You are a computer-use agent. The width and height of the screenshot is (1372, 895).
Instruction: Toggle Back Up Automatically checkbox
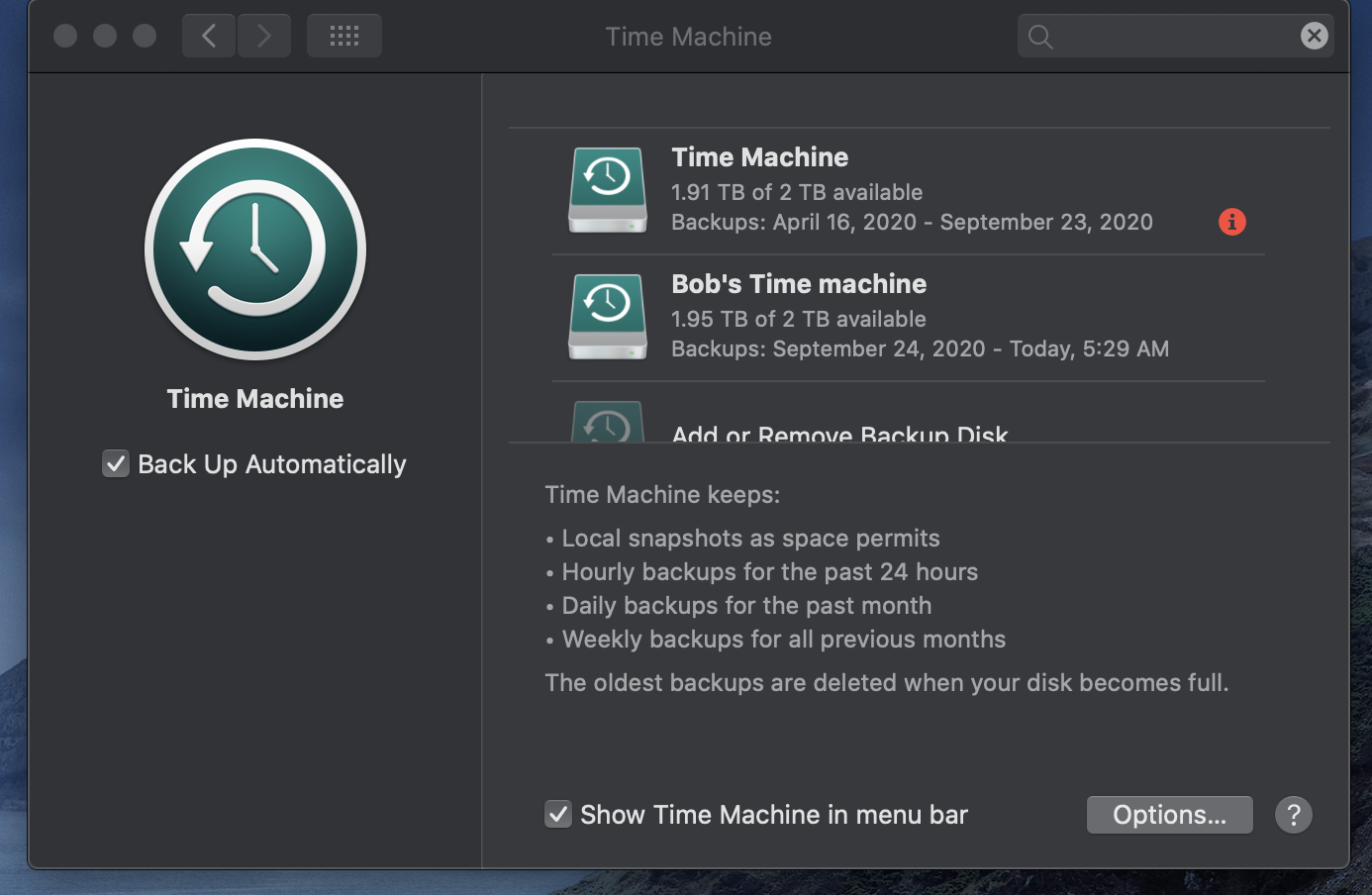click(116, 464)
